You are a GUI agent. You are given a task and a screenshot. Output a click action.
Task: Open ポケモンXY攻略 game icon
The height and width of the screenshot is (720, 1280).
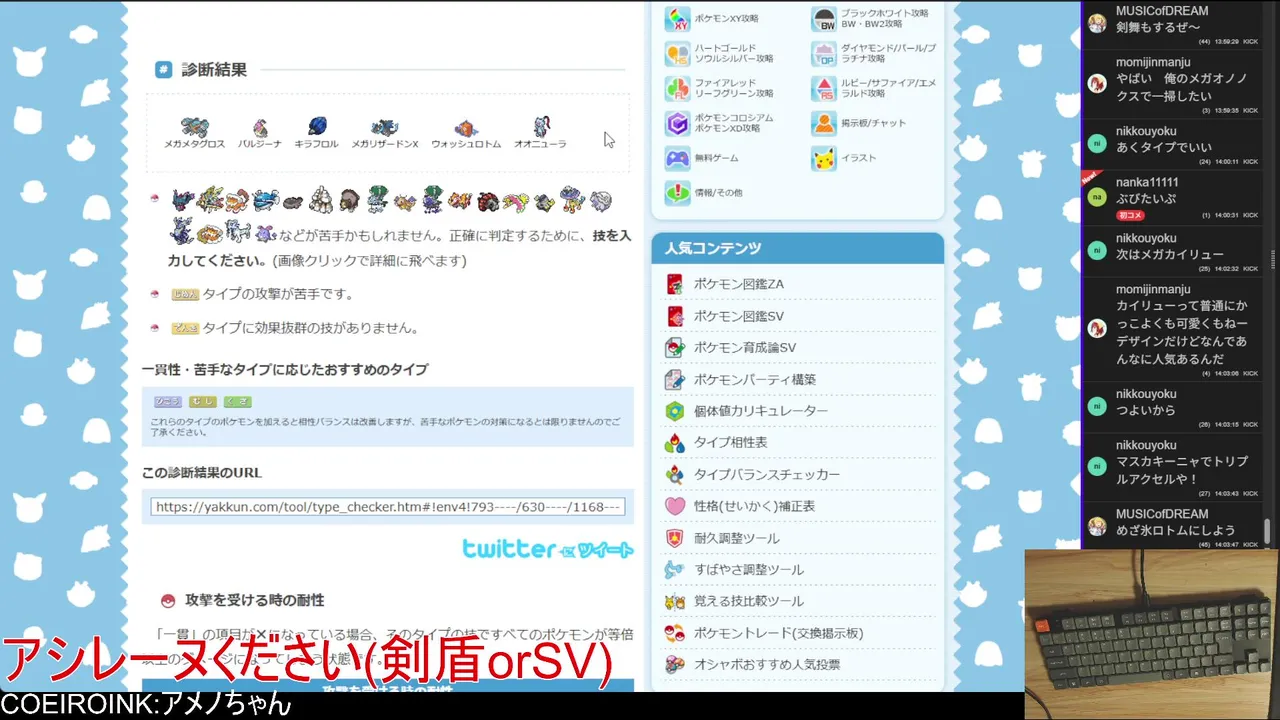678,19
